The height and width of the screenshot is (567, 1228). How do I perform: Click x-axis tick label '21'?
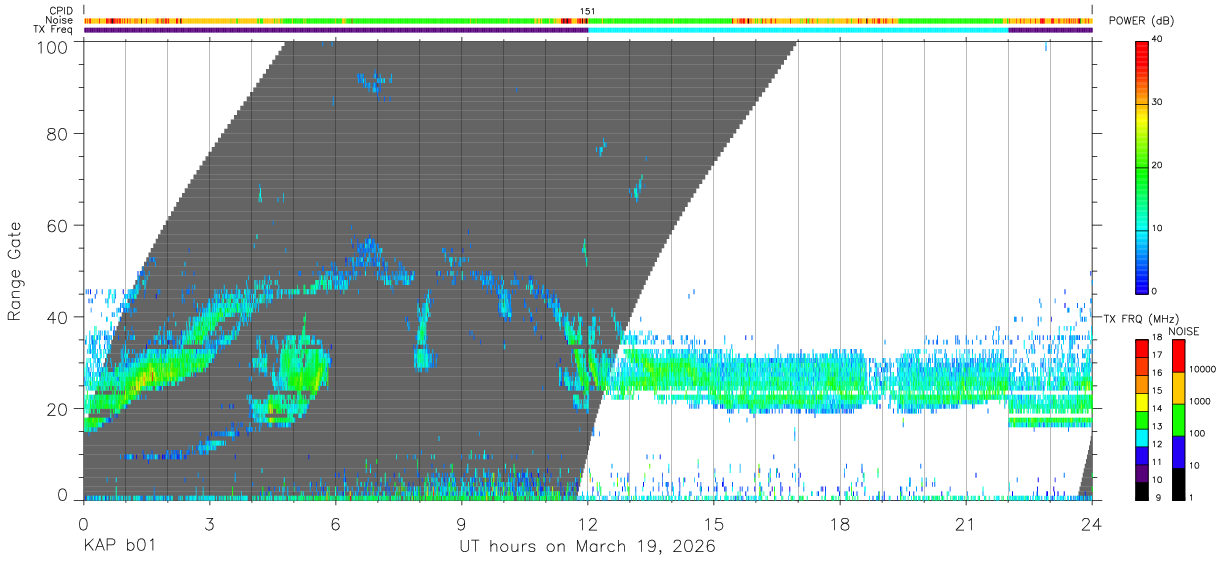(x=966, y=523)
